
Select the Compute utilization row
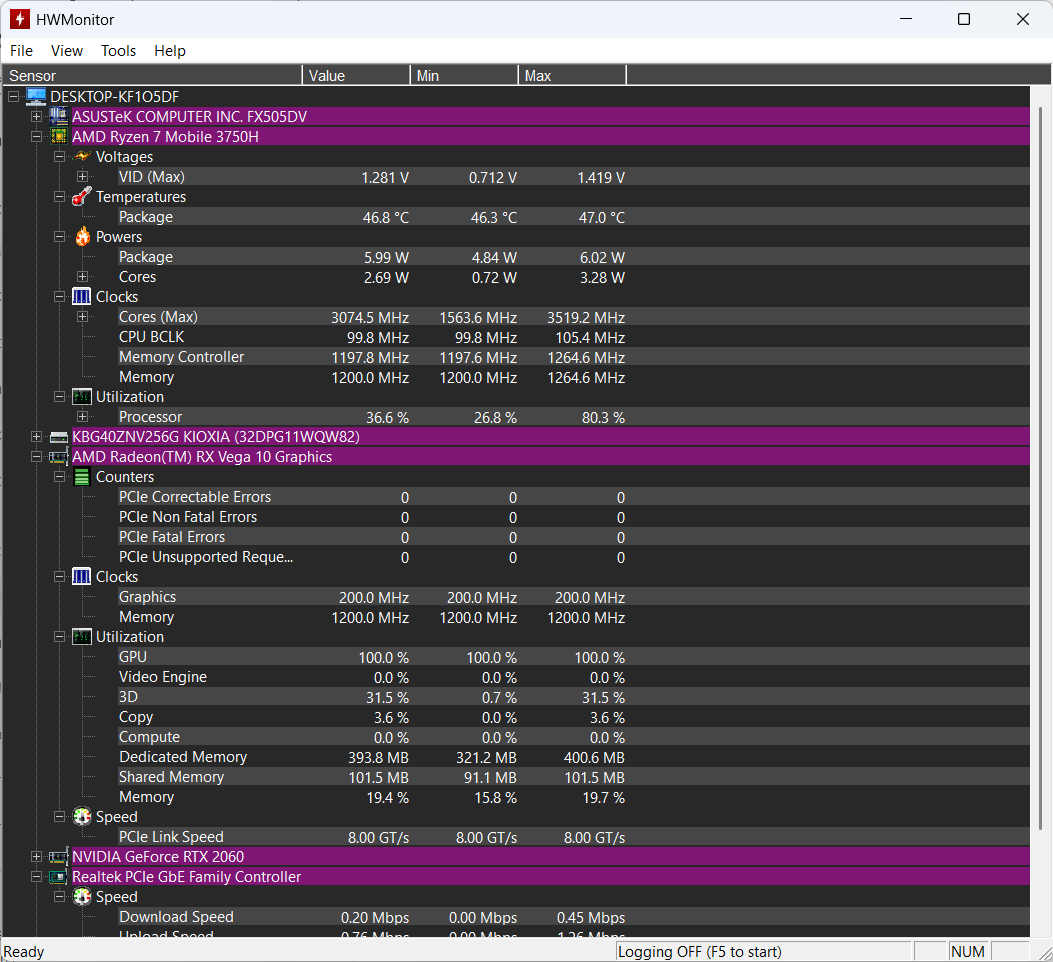(573, 737)
